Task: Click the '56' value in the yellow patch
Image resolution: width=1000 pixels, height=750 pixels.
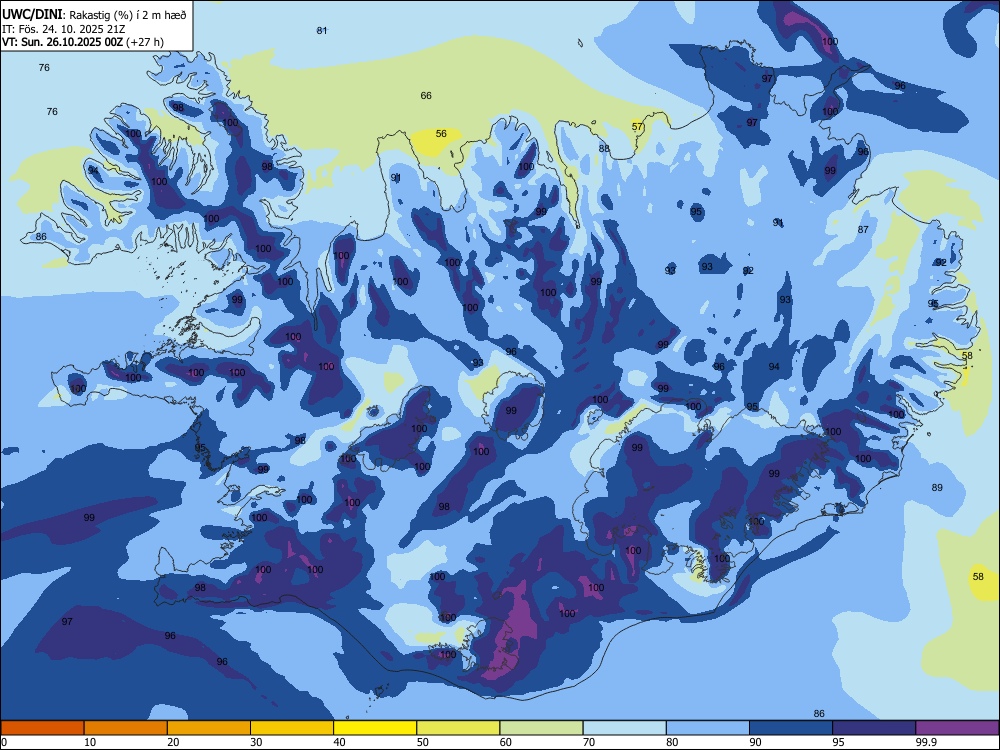Action: pos(441,134)
